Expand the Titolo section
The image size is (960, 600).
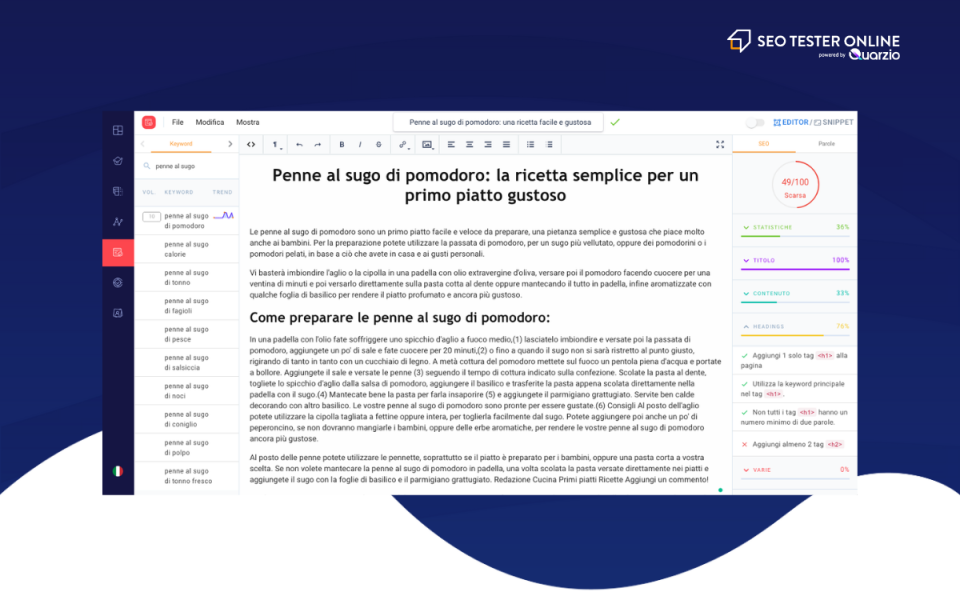click(x=795, y=260)
